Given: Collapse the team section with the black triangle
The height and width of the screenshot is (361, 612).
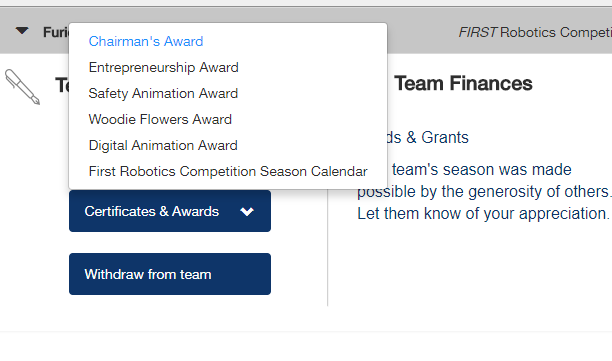Looking at the screenshot, I should [x=22, y=31].
